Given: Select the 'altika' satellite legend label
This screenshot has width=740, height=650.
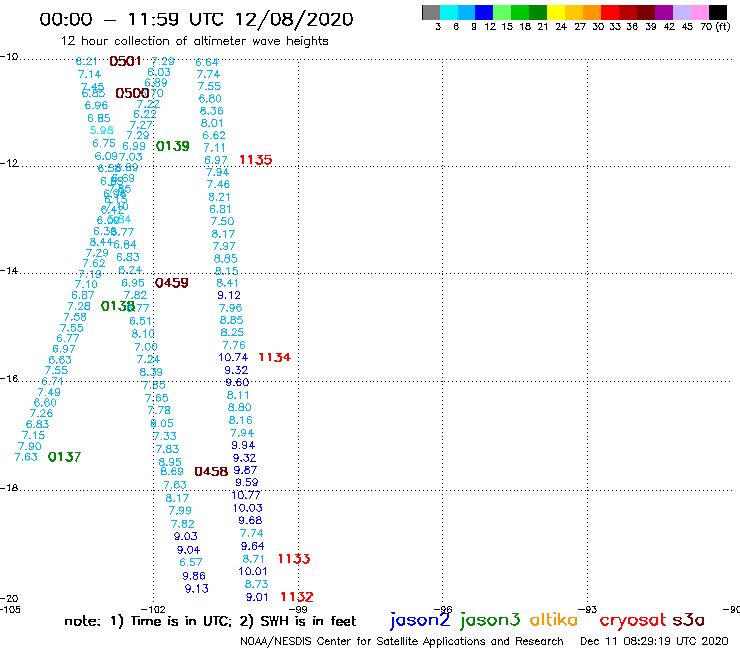Looking at the screenshot, I should pos(554,619).
